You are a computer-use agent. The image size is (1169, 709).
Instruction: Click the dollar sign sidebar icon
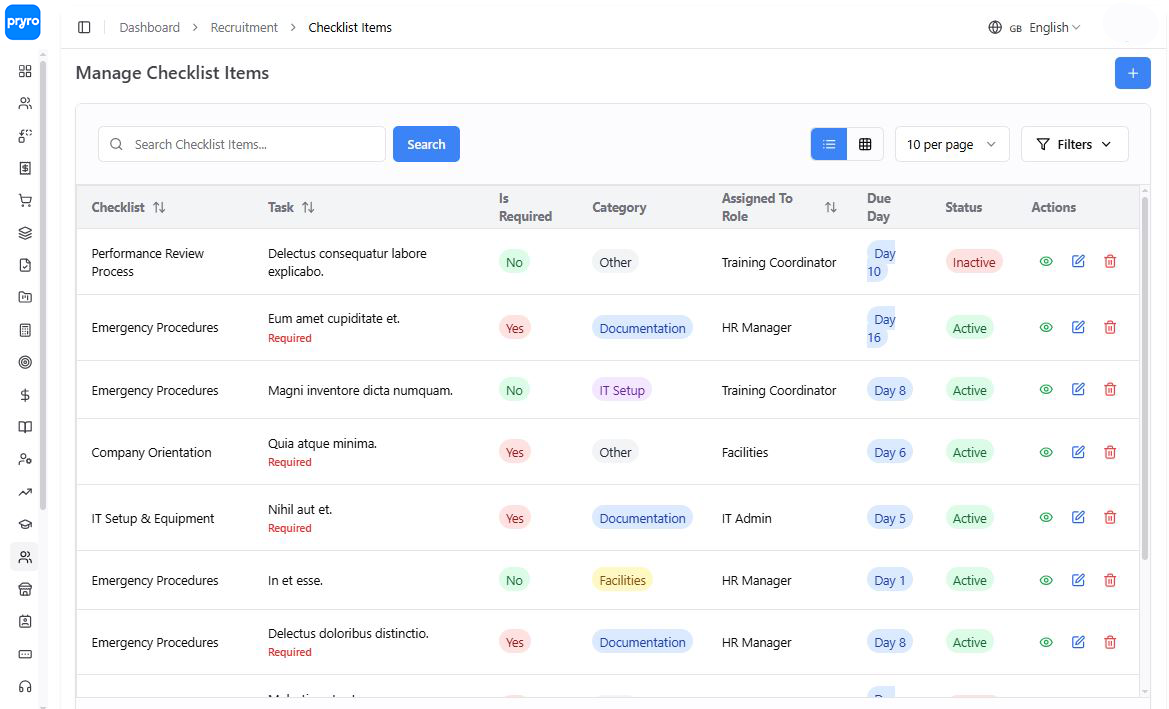pyautogui.click(x=25, y=395)
